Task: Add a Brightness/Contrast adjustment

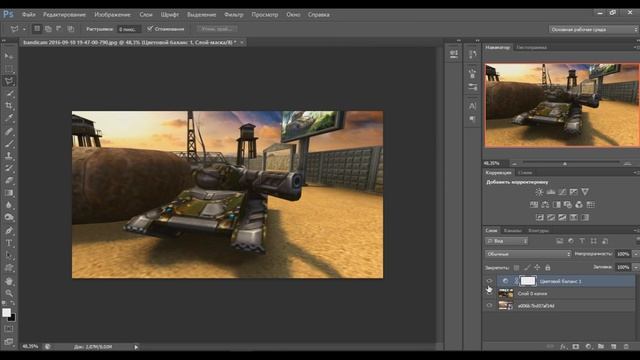Action: 539,192
